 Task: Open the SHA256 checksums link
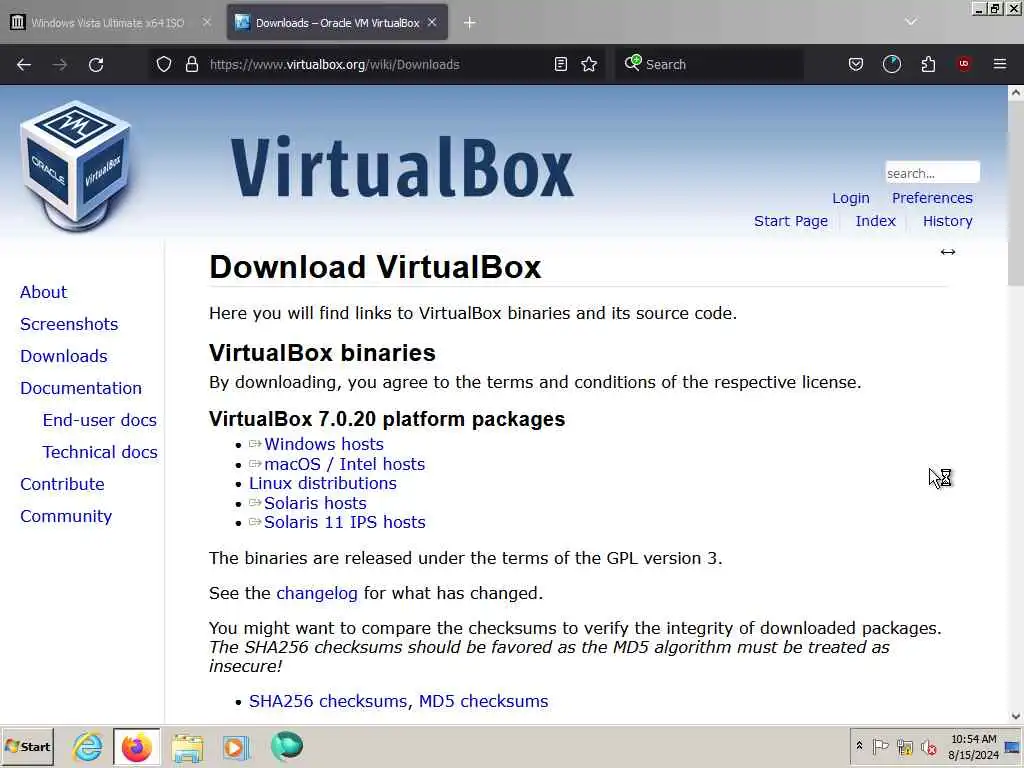coord(330,701)
